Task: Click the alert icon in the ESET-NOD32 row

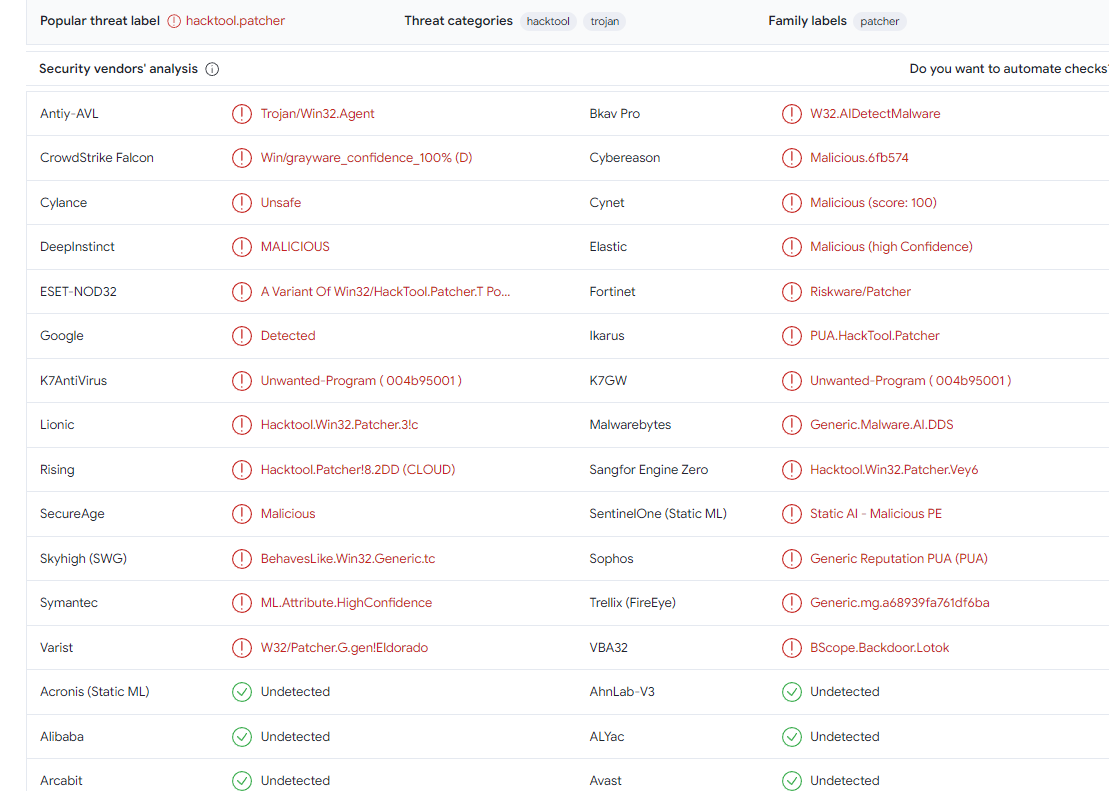Action: pyautogui.click(x=242, y=291)
